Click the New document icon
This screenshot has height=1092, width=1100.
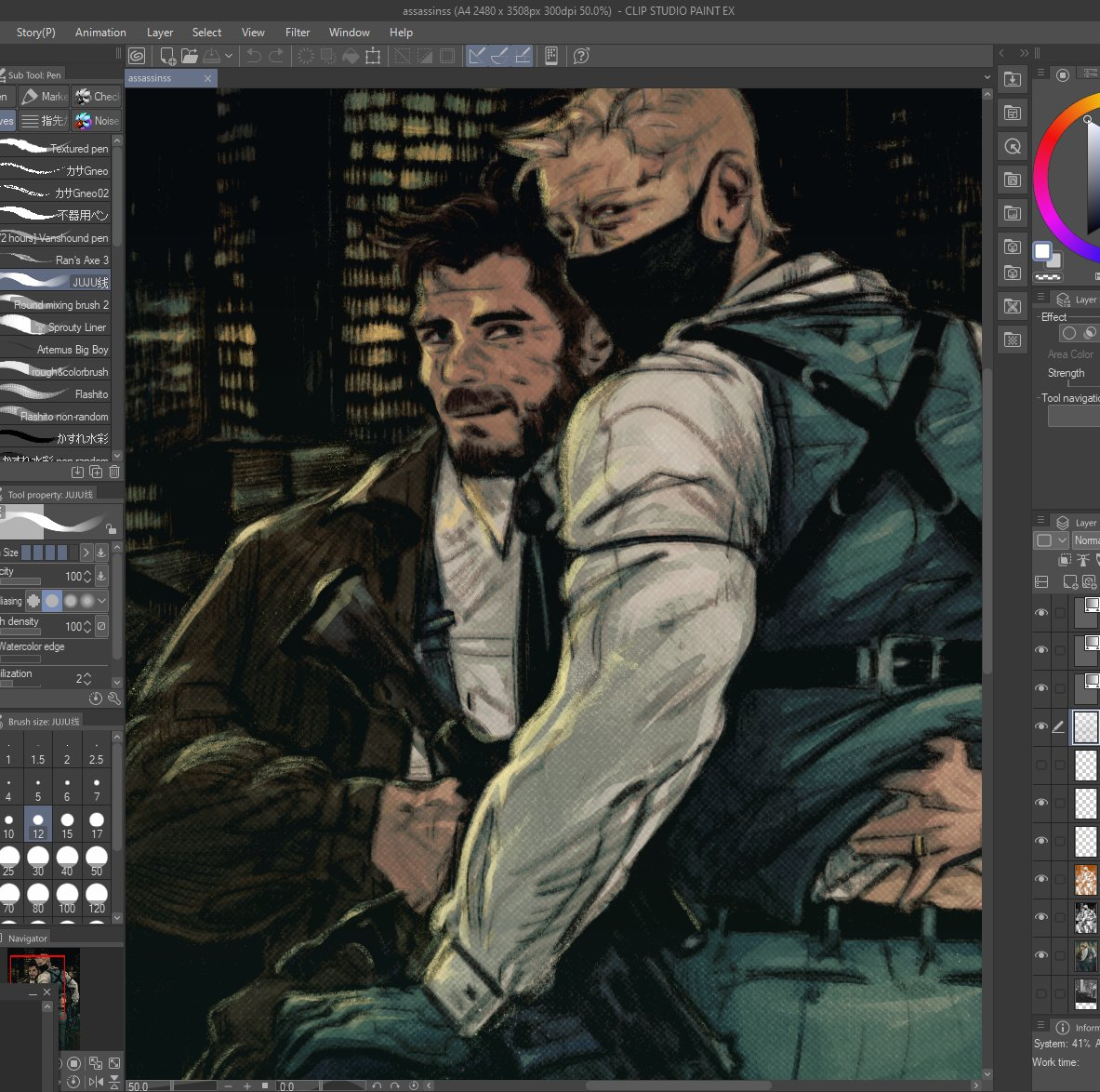click(167, 56)
